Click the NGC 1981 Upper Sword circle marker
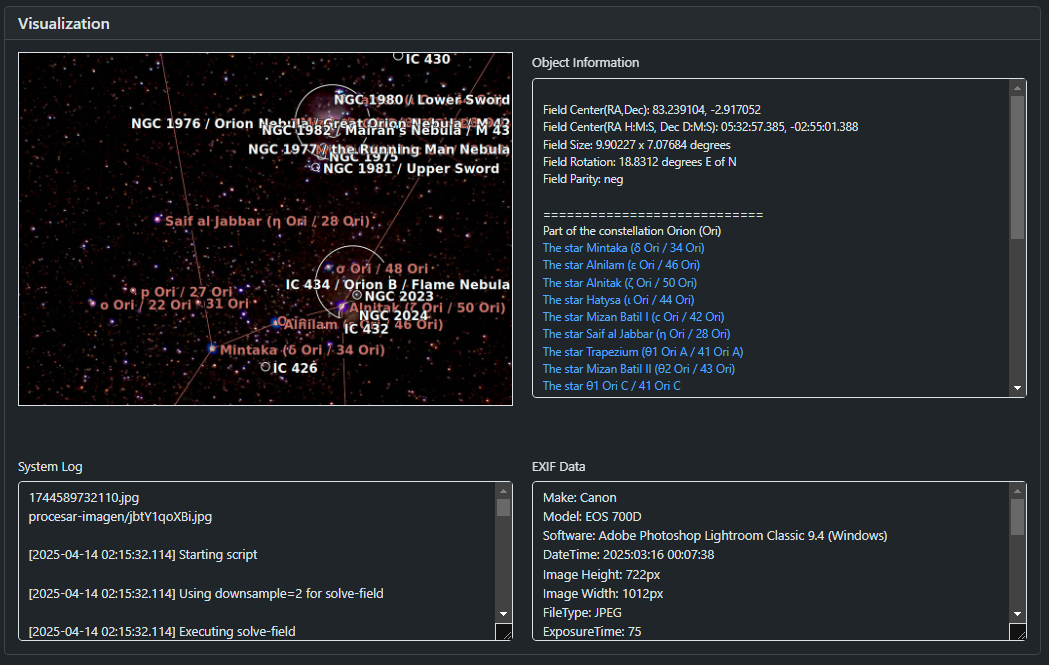The width and height of the screenshot is (1049, 665). (316, 168)
